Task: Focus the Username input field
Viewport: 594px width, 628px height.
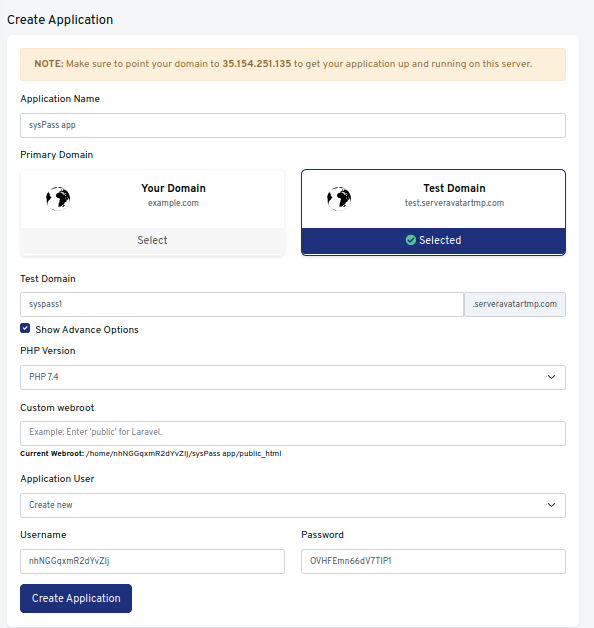Action: click(x=152, y=561)
